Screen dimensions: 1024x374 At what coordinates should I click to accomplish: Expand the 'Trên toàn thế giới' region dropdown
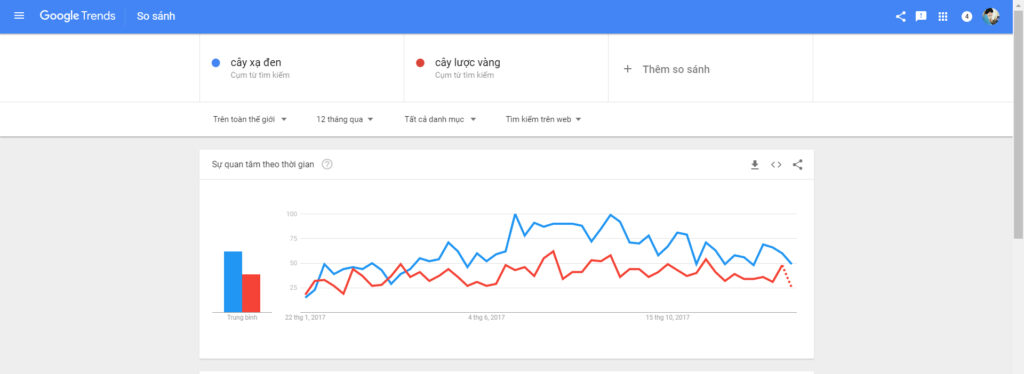pyautogui.click(x=250, y=119)
